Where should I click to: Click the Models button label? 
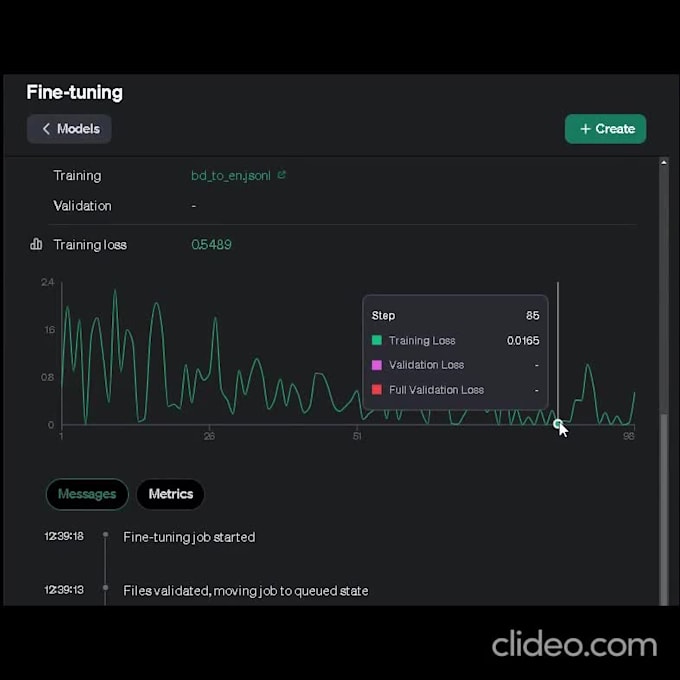point(78,129)
